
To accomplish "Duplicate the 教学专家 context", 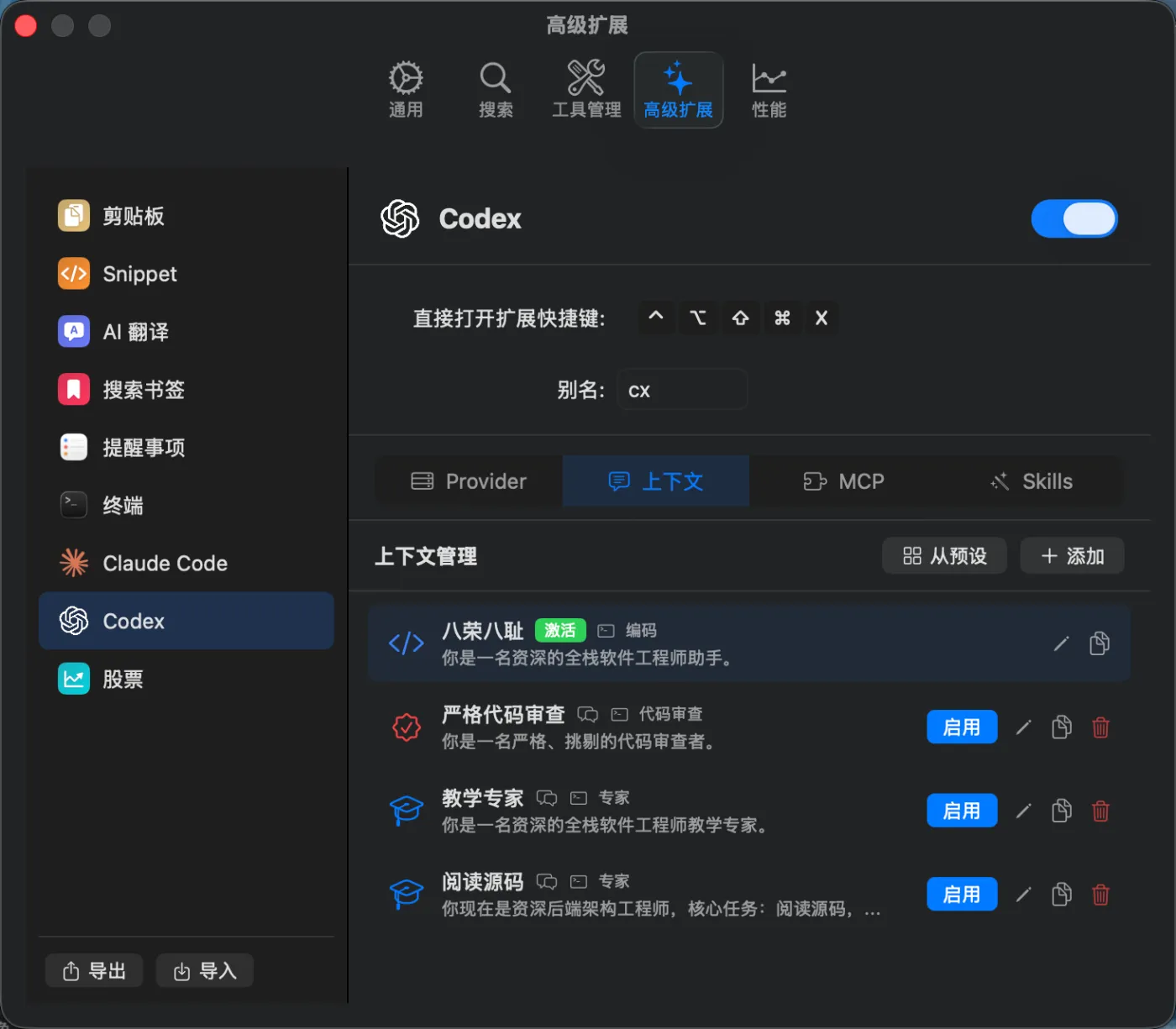I will [1062, 811].
